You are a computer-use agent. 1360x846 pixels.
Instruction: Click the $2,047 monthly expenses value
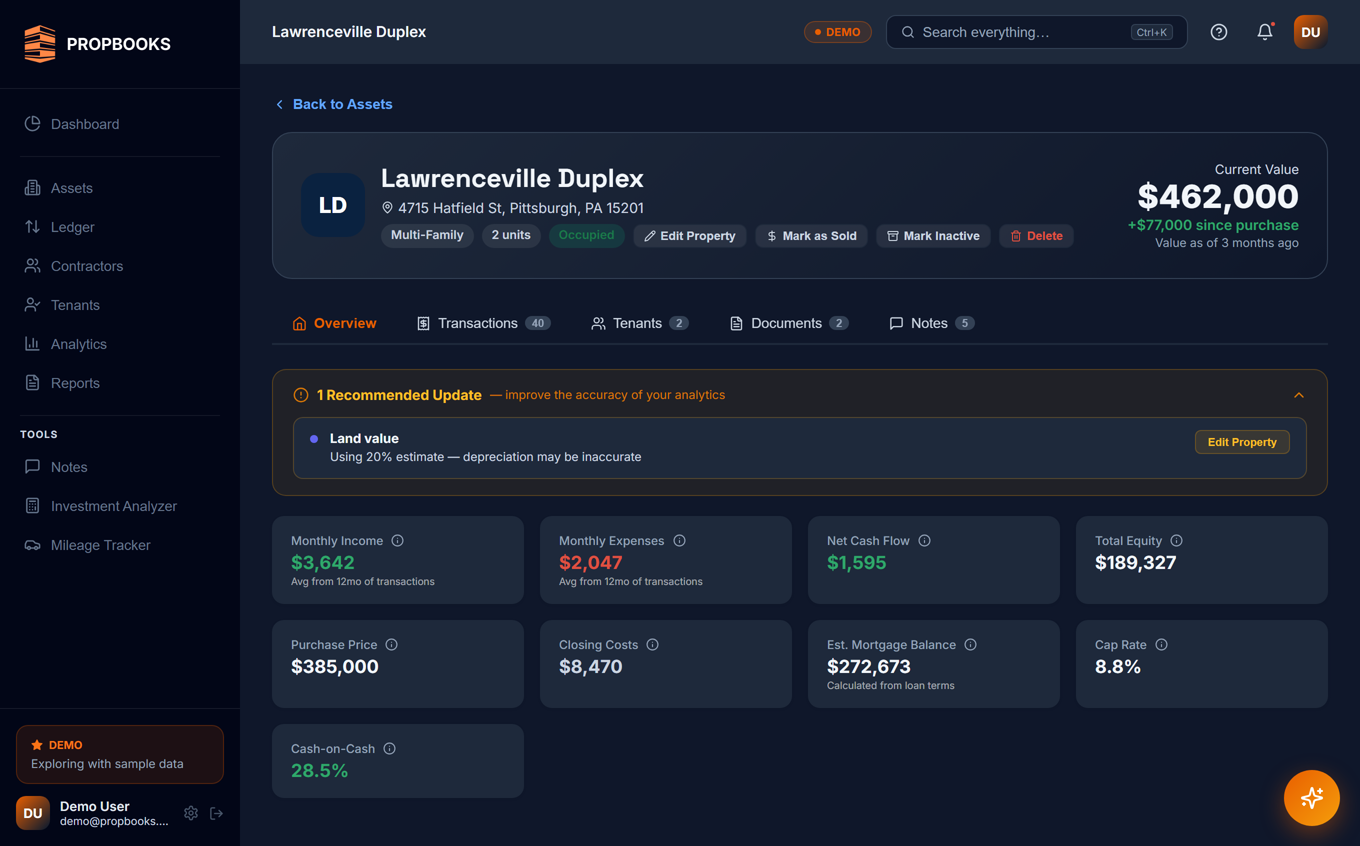[x=591, y=563]
